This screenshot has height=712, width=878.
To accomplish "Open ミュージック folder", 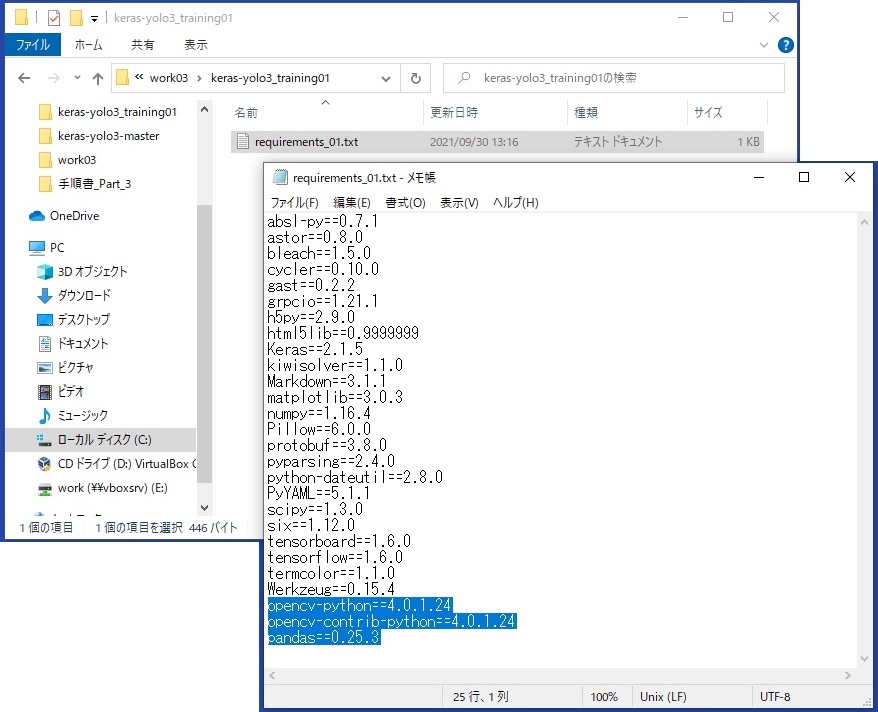I will click(x=82, y=416).
